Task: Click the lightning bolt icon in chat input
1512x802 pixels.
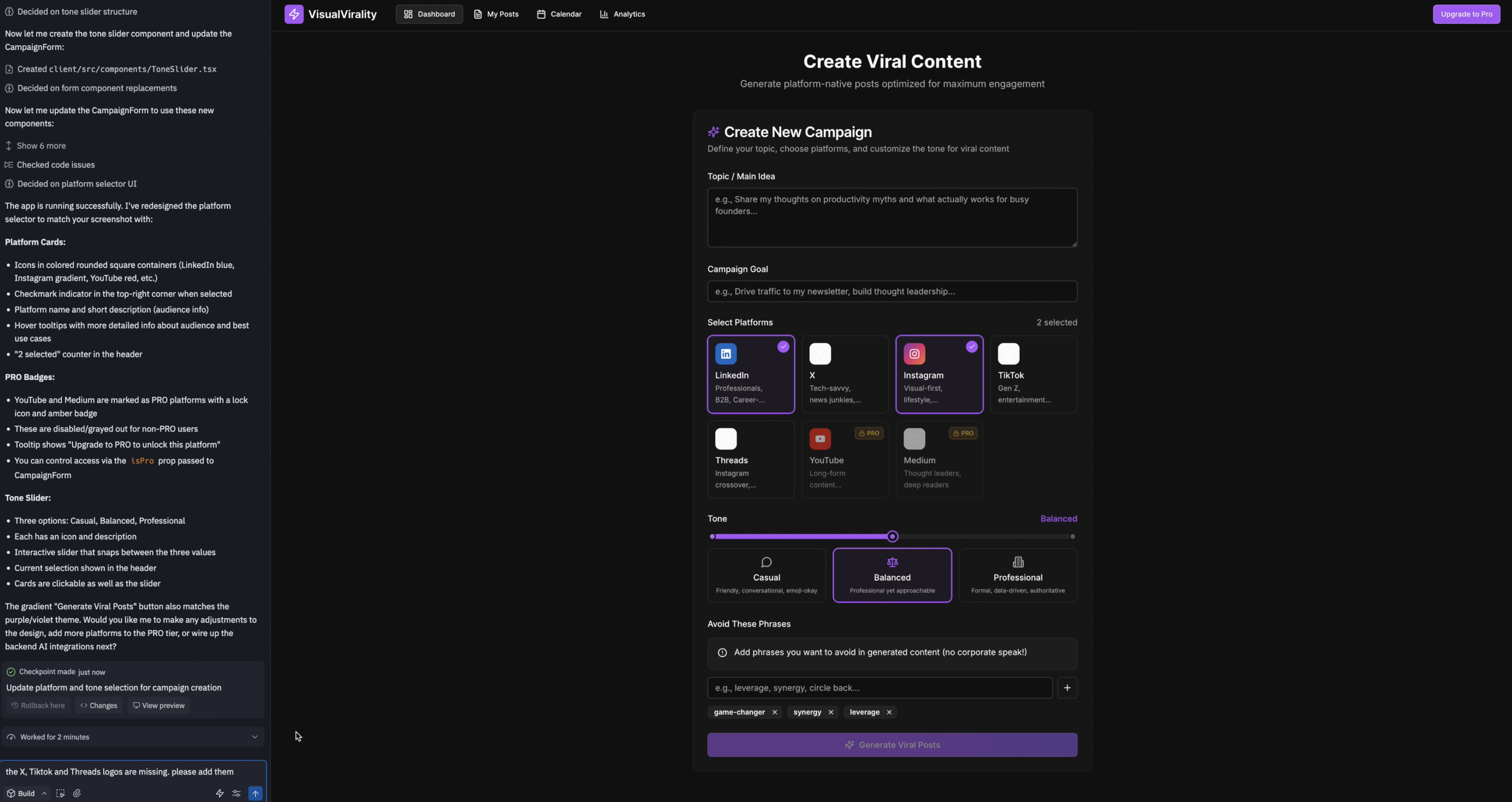Action: pos(220,793)
